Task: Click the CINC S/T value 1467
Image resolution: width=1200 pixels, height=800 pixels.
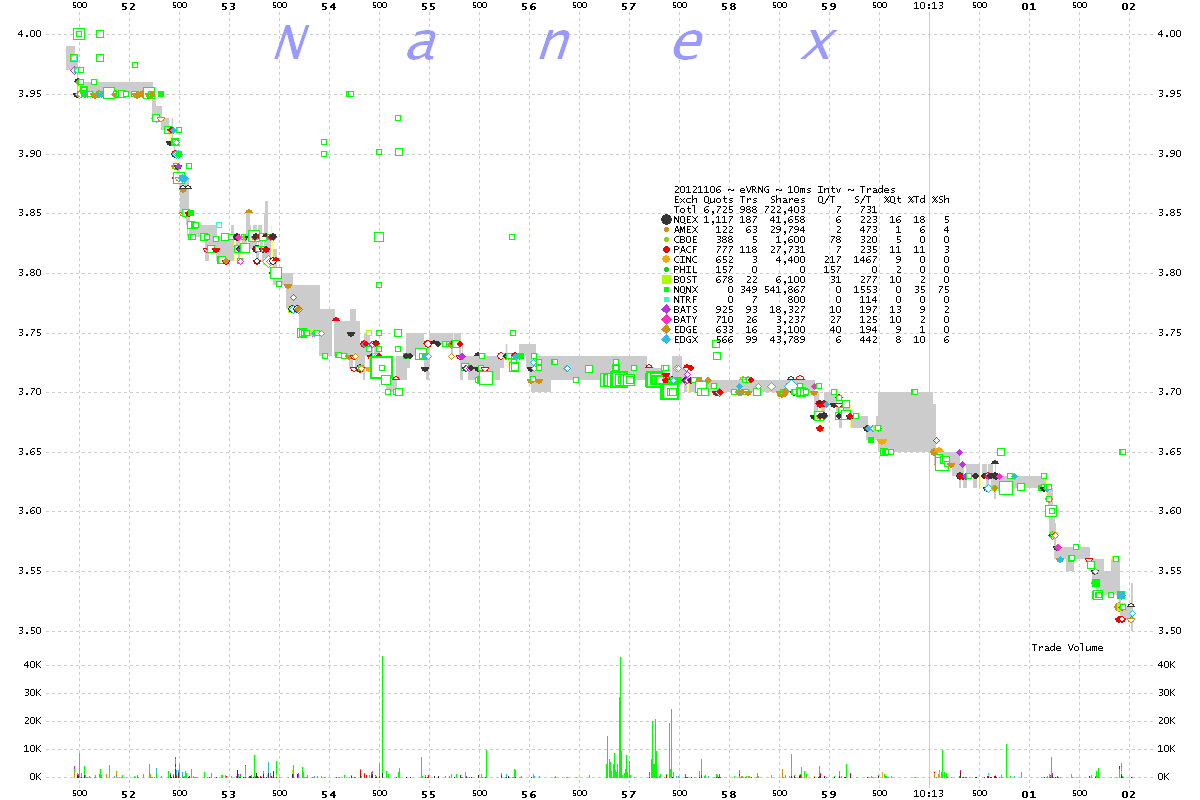Action: 866,260
